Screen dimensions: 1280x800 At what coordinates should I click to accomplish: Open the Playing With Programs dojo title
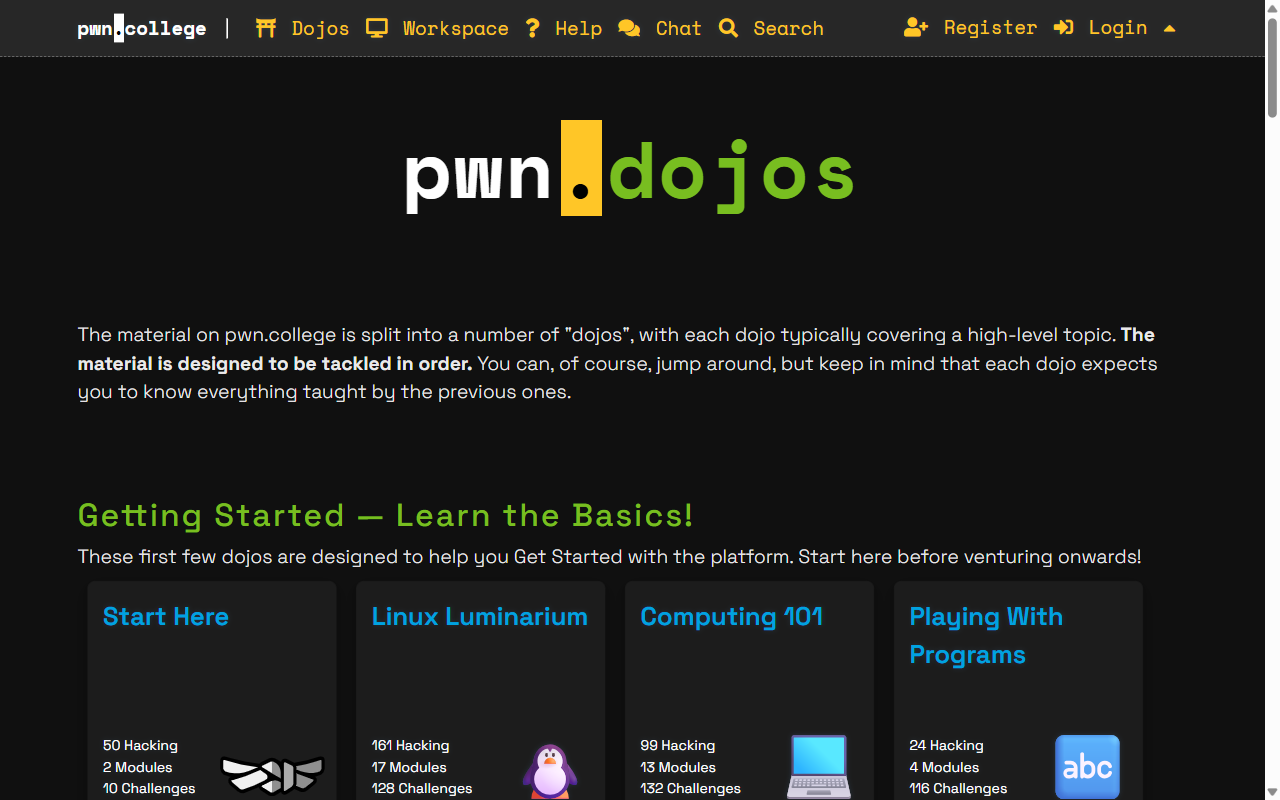986,636
